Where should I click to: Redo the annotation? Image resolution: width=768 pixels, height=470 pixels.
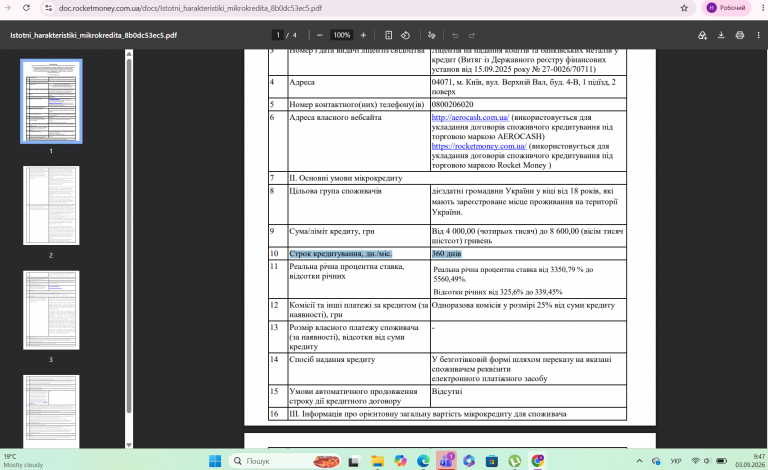pyautogui.click(x=472, y=35)
